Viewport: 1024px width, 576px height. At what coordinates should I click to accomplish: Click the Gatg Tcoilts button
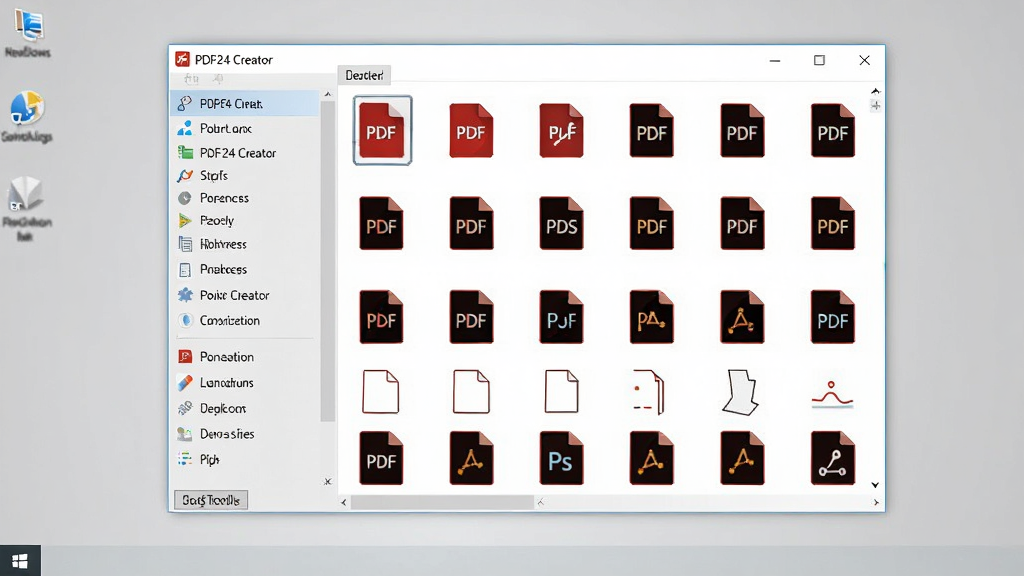coord(211,500)
